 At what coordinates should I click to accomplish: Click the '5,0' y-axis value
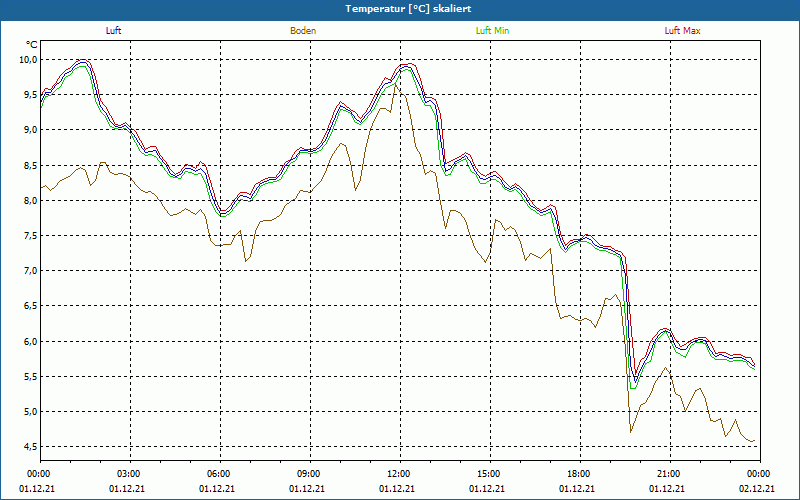(x=31, y=411)
